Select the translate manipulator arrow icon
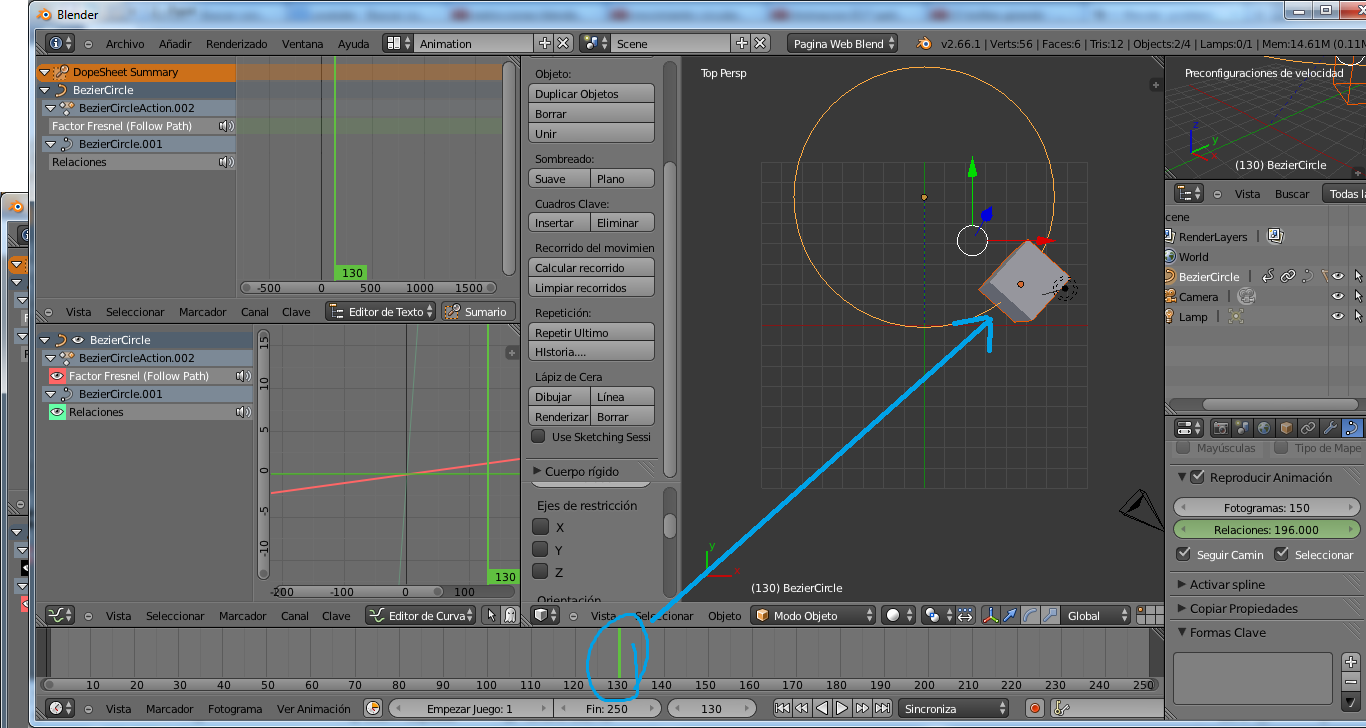Screen dimensions: 1366x728 (x=1011, y=616)
